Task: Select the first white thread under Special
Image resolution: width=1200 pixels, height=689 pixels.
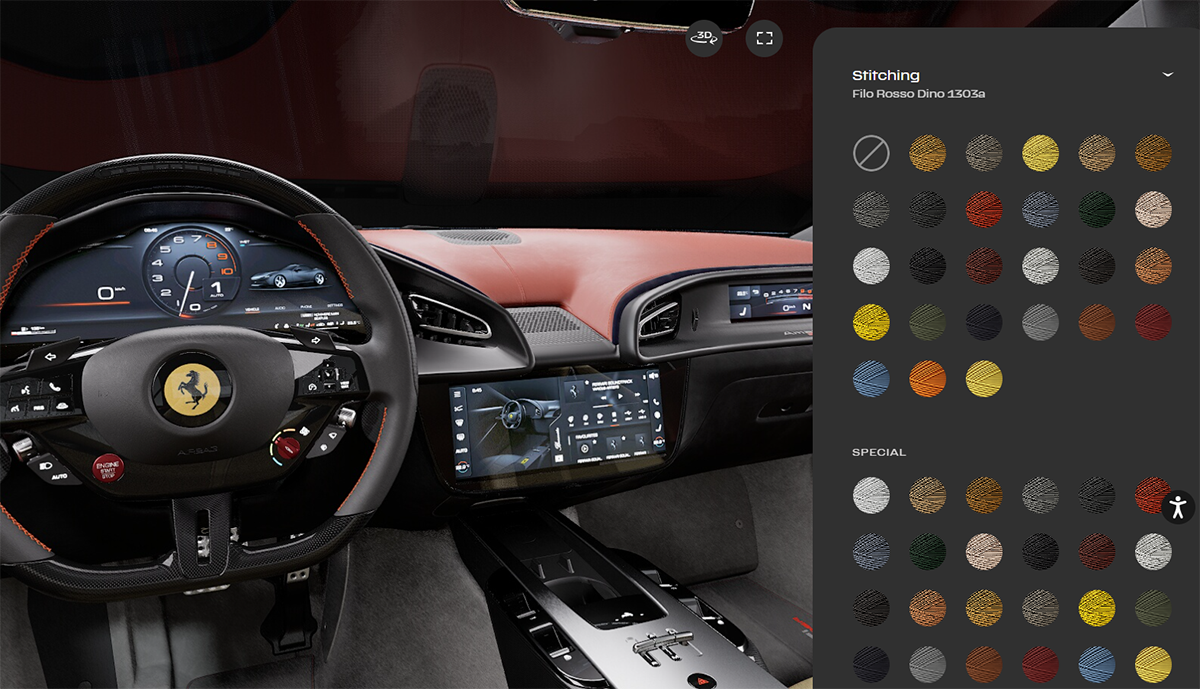Action: pos(871,495)
